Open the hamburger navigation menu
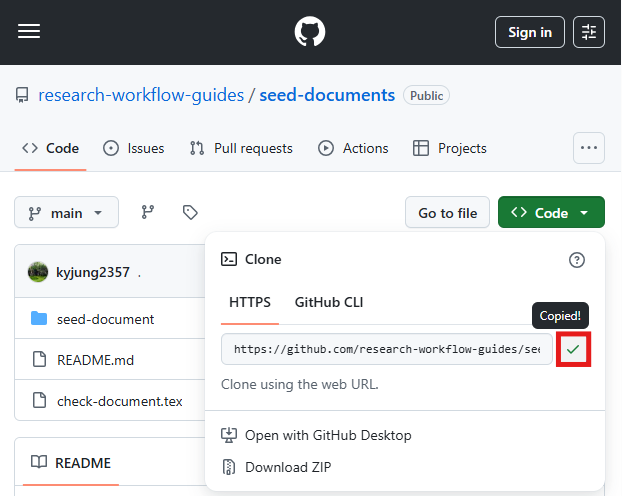This screenshot has height=496, width=622. pos(29,31)
